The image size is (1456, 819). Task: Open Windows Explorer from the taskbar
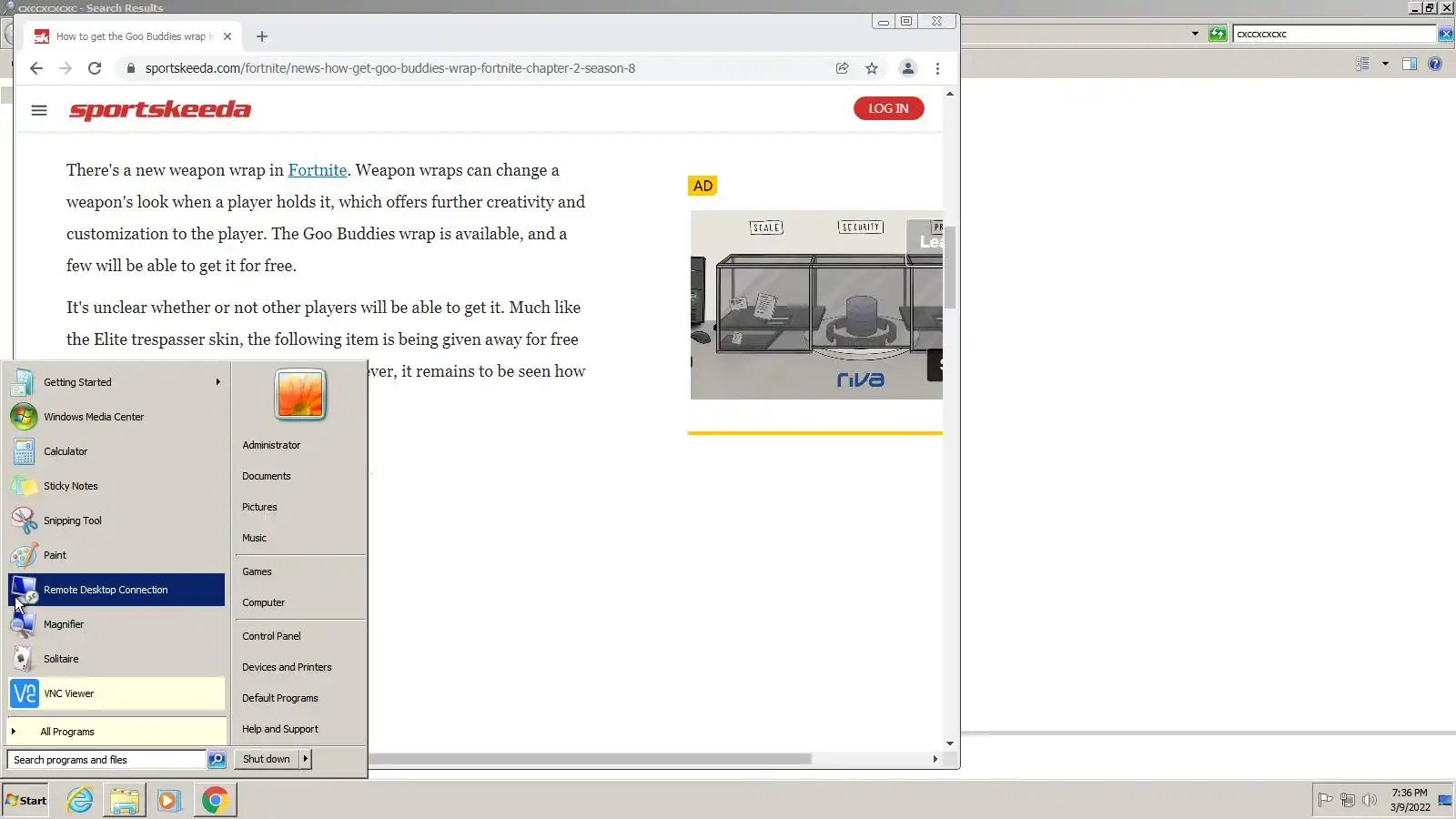tap(125, 801)
